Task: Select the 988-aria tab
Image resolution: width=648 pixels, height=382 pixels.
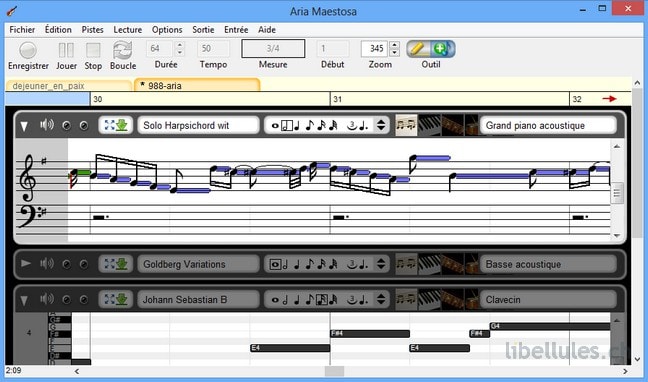Action: pyautogui.click(x=197, y=85)
